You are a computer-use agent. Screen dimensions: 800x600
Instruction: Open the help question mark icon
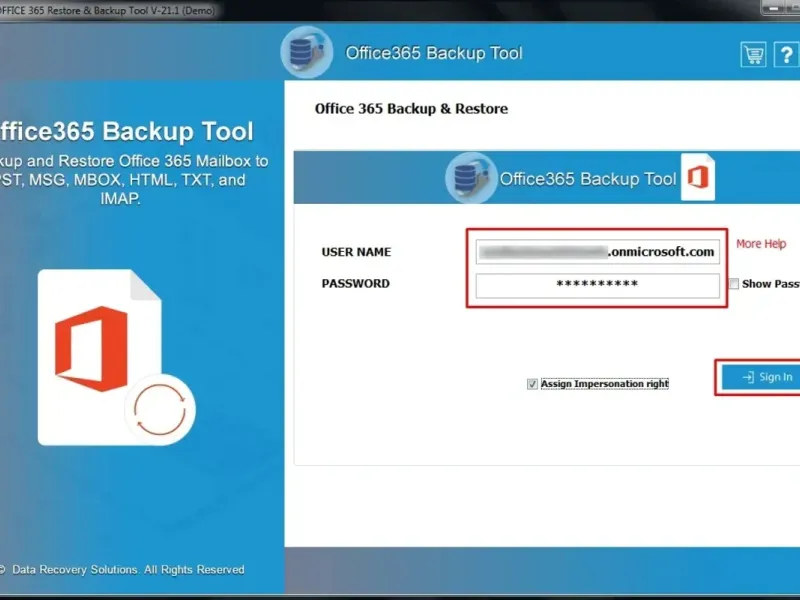click(x=787, y=54)
